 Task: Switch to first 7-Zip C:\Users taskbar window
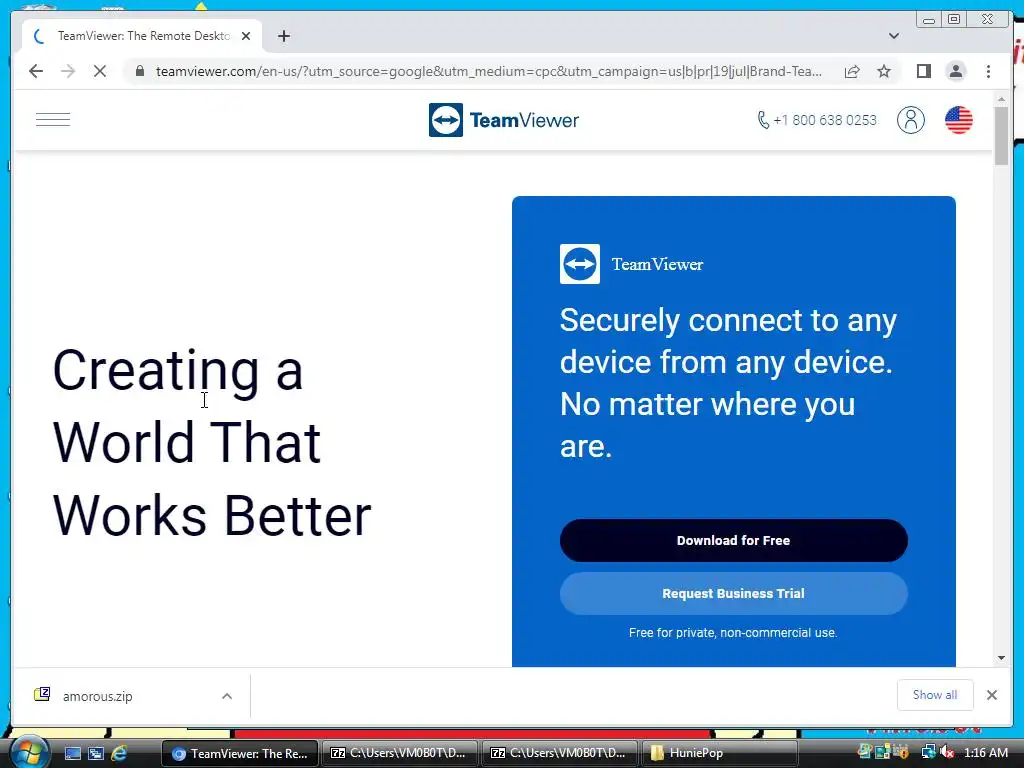(399, 753)
